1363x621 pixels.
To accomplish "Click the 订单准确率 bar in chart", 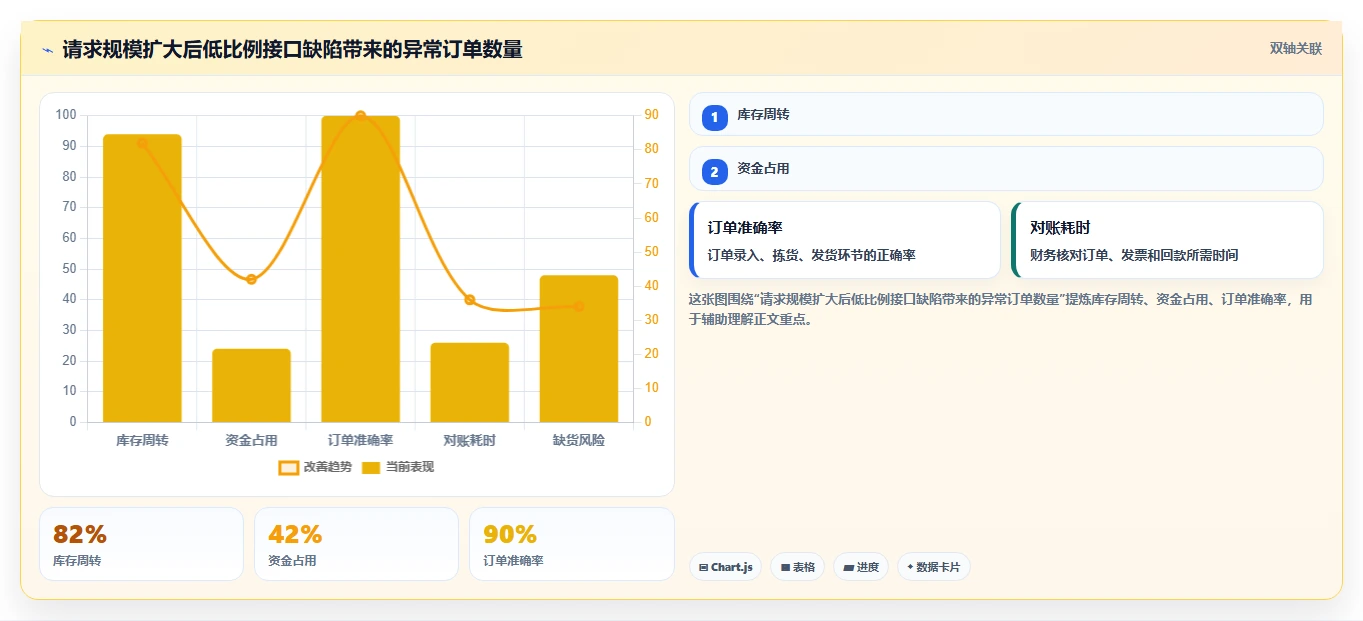I will [x=360, y=269].
